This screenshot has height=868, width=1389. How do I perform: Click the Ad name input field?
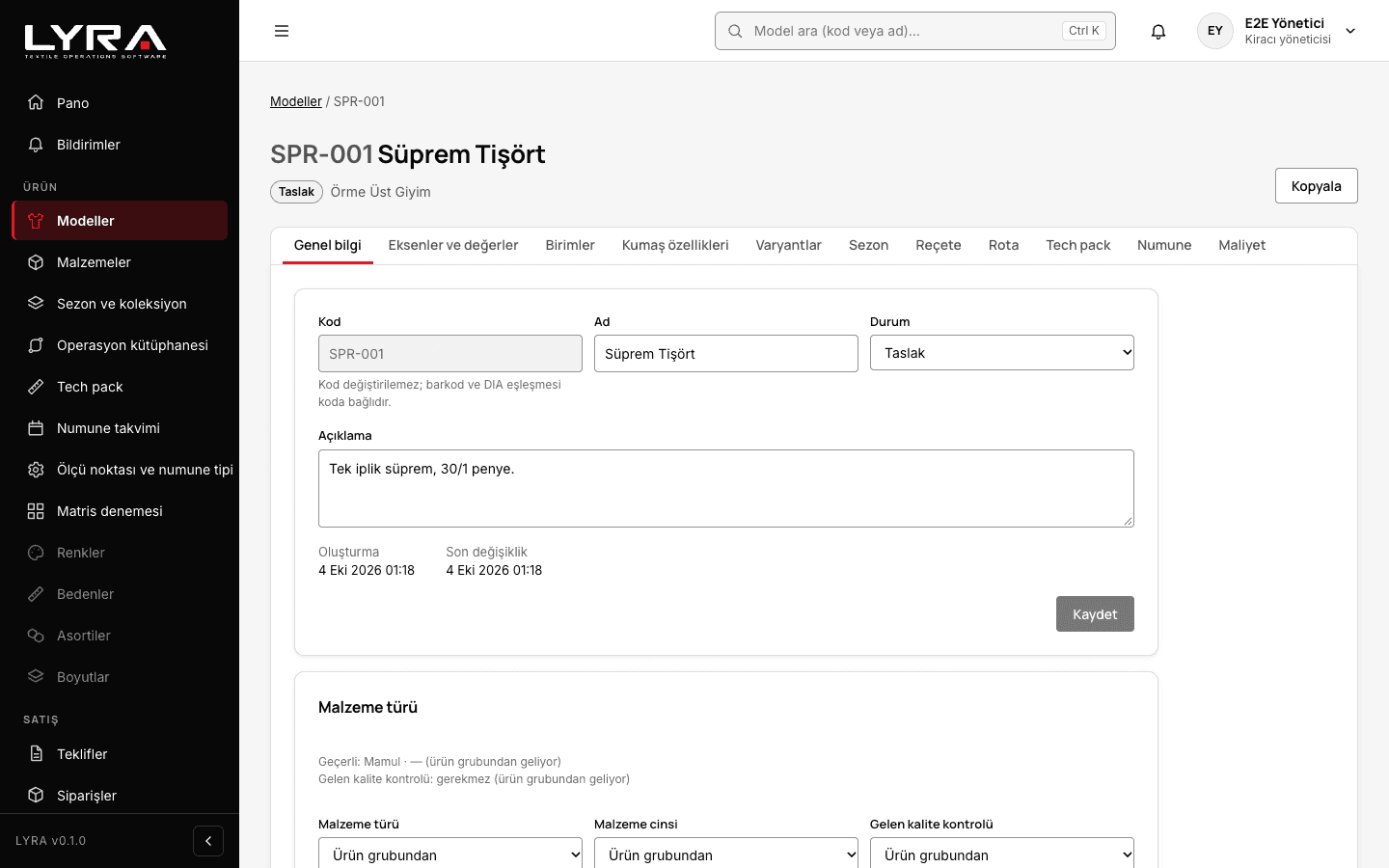[726, 353]
